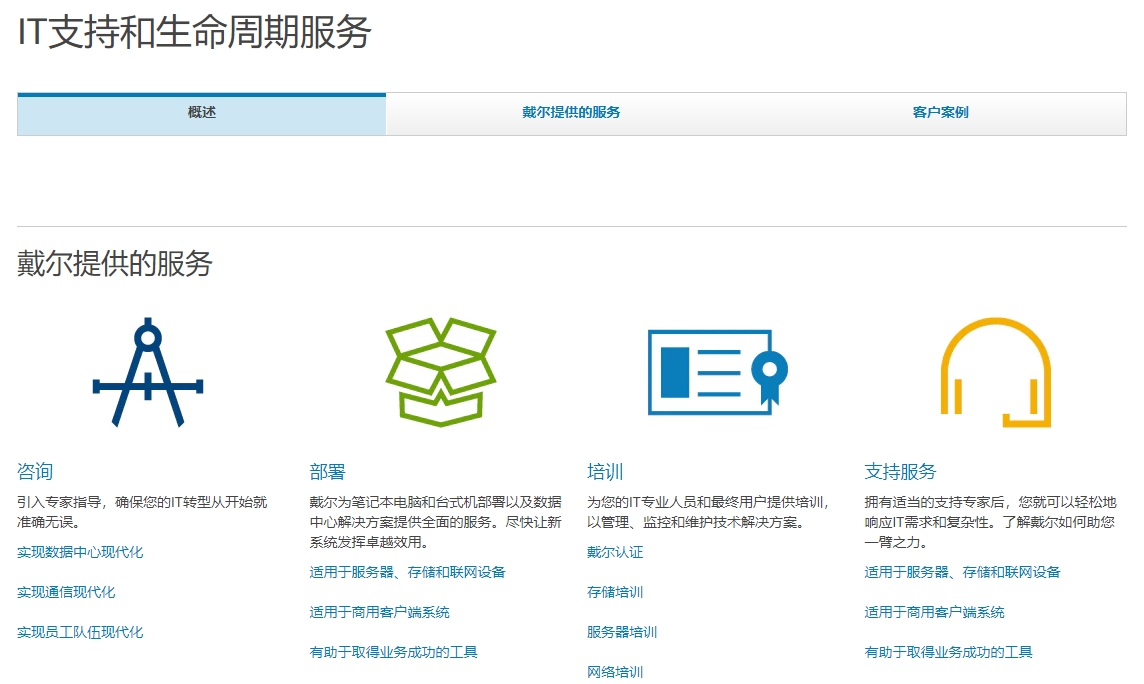Open the 服务器培训 link
The width and height of the screenshot is (1144, 684).
pyautogui.click(x=621, y=632)
